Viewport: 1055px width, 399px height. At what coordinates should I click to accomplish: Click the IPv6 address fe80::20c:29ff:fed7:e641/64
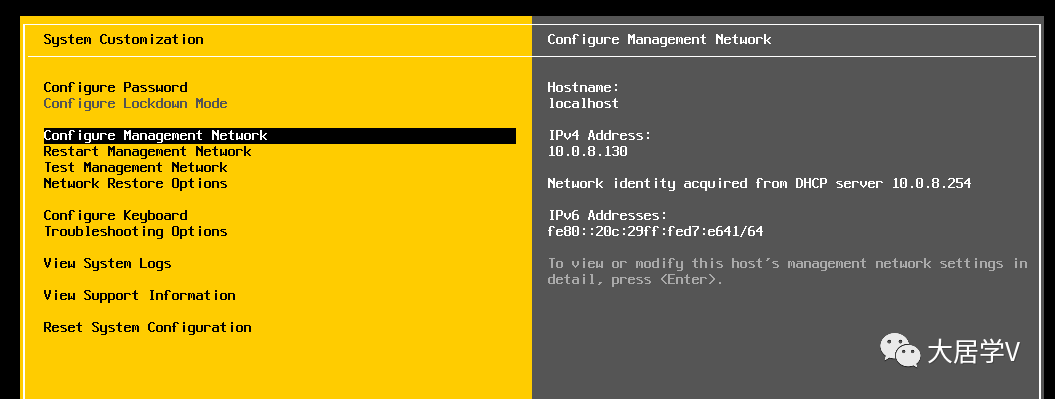click(655, 231)
